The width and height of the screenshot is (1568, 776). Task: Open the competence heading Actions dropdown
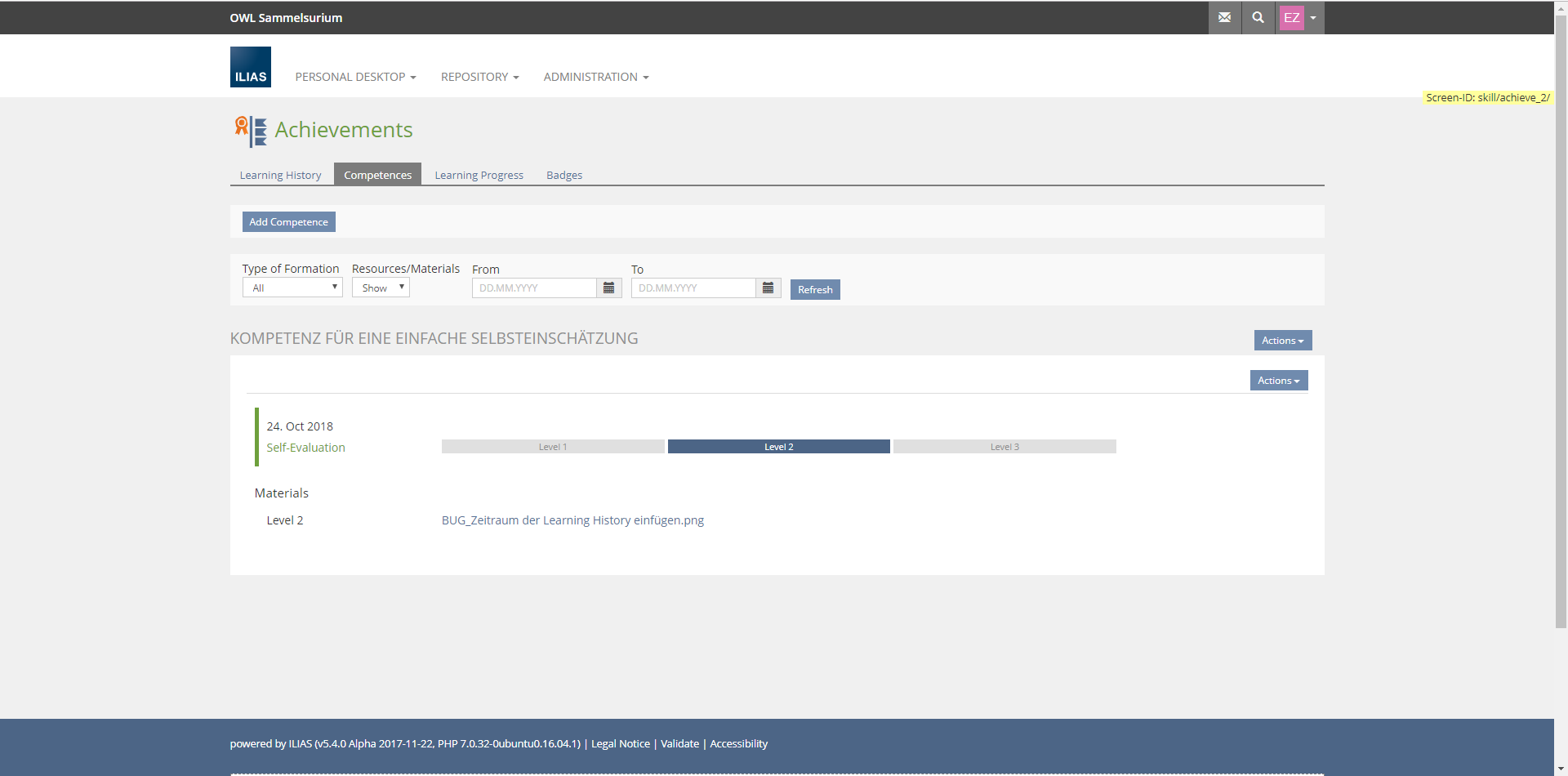point(1282,341)
